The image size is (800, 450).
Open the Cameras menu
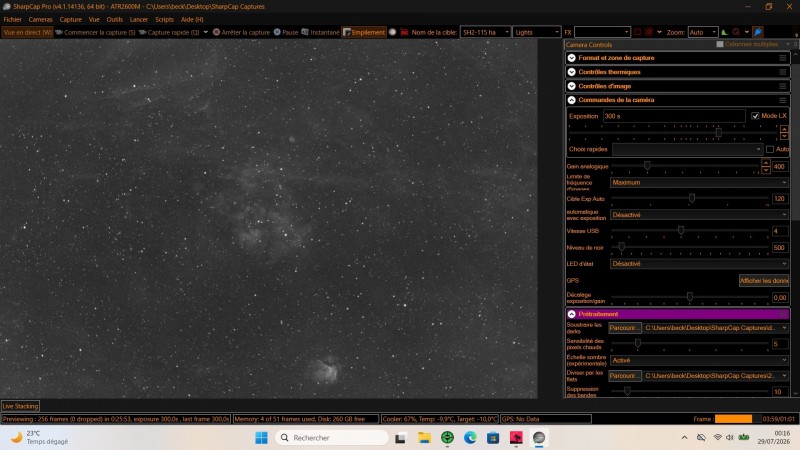coord(40,19)
